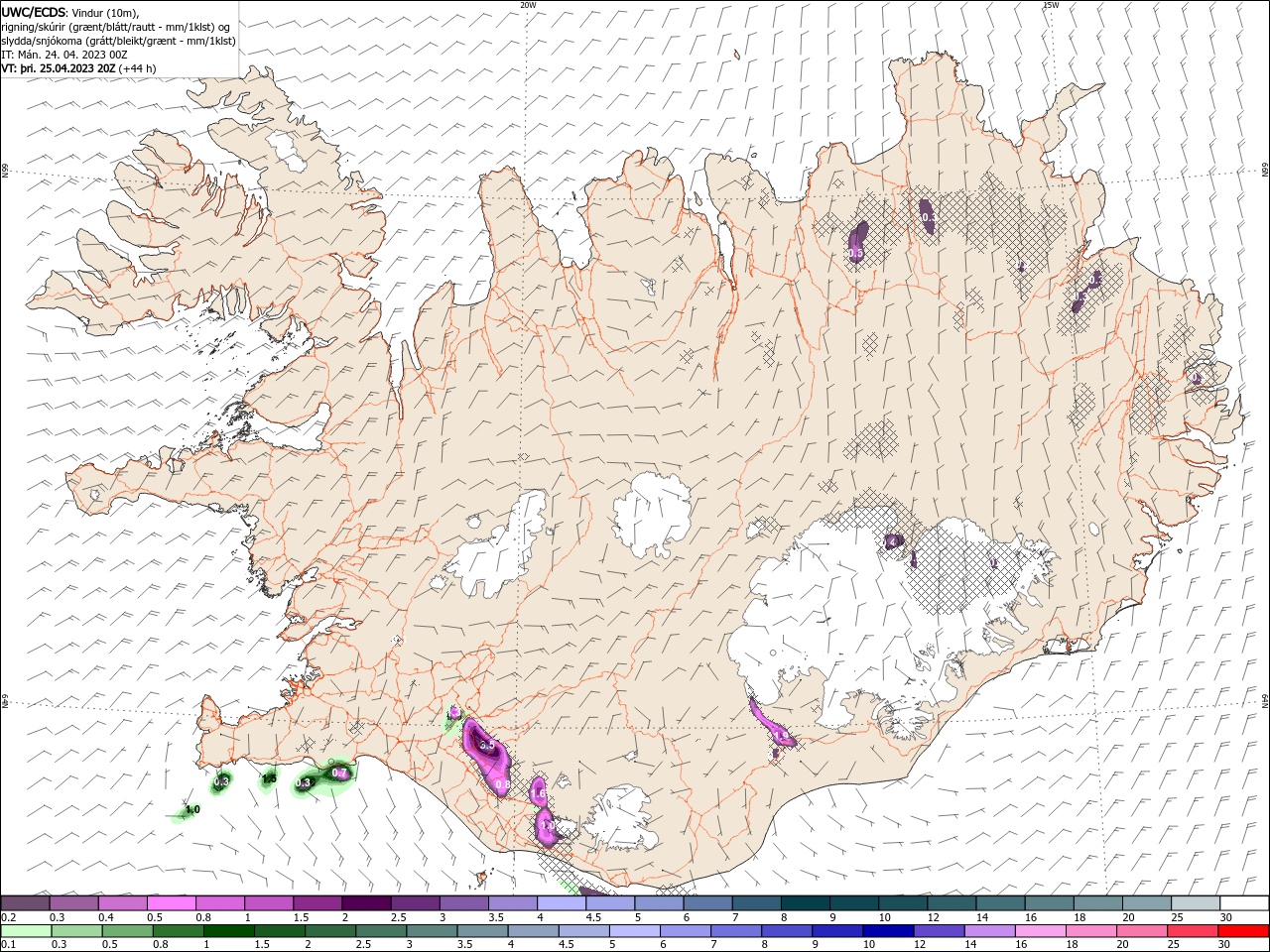Click the 0.2 swatch in purple snow legend

[x=25, y=902]
